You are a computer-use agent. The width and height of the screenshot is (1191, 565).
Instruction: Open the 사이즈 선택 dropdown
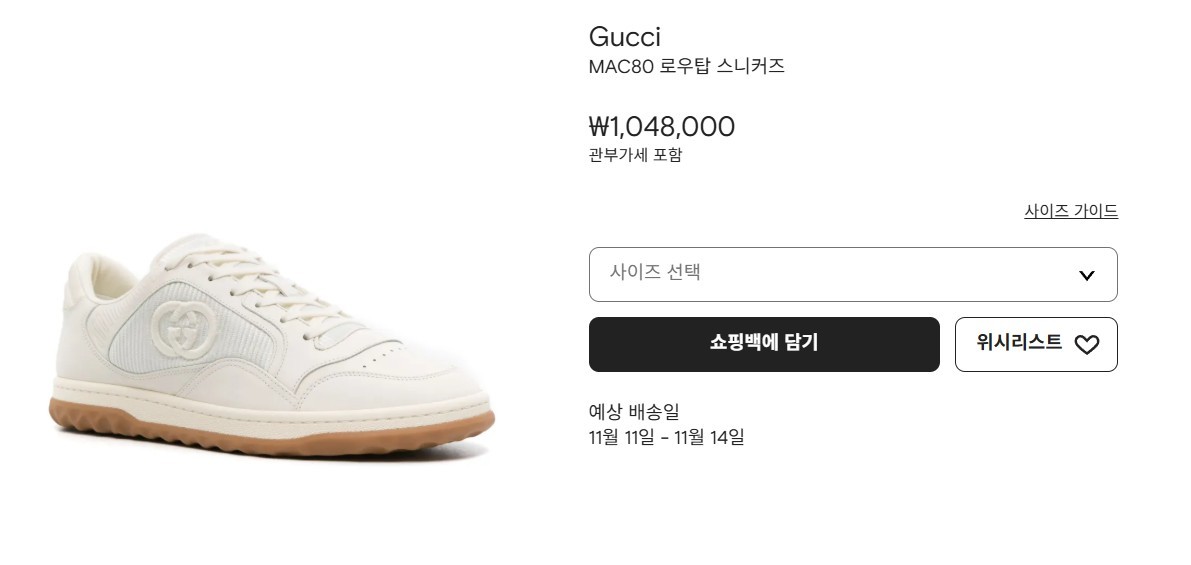(x=852, y=274)
